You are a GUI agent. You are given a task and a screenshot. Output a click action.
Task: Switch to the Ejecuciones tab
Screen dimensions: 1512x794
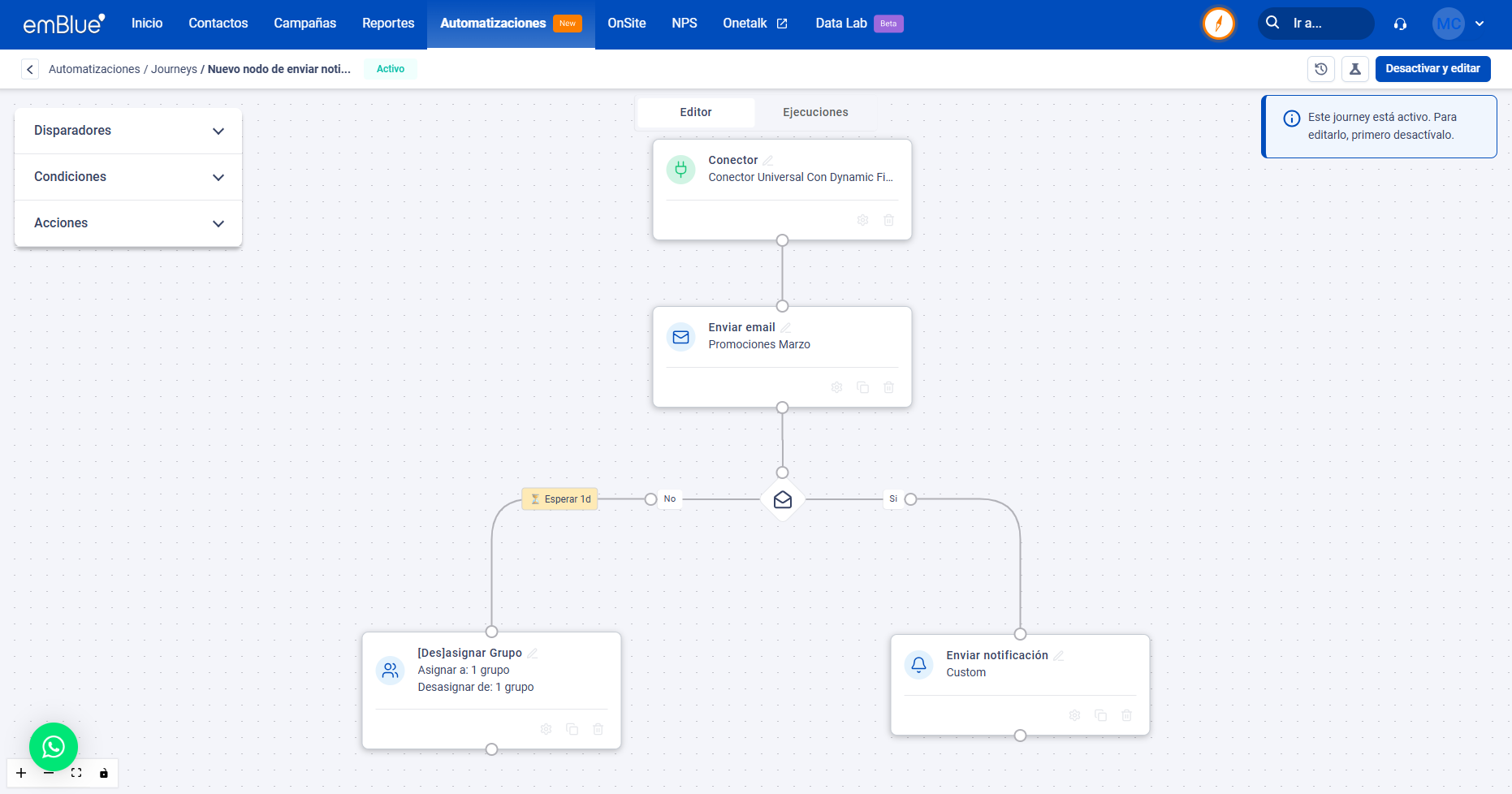(815, 112)
